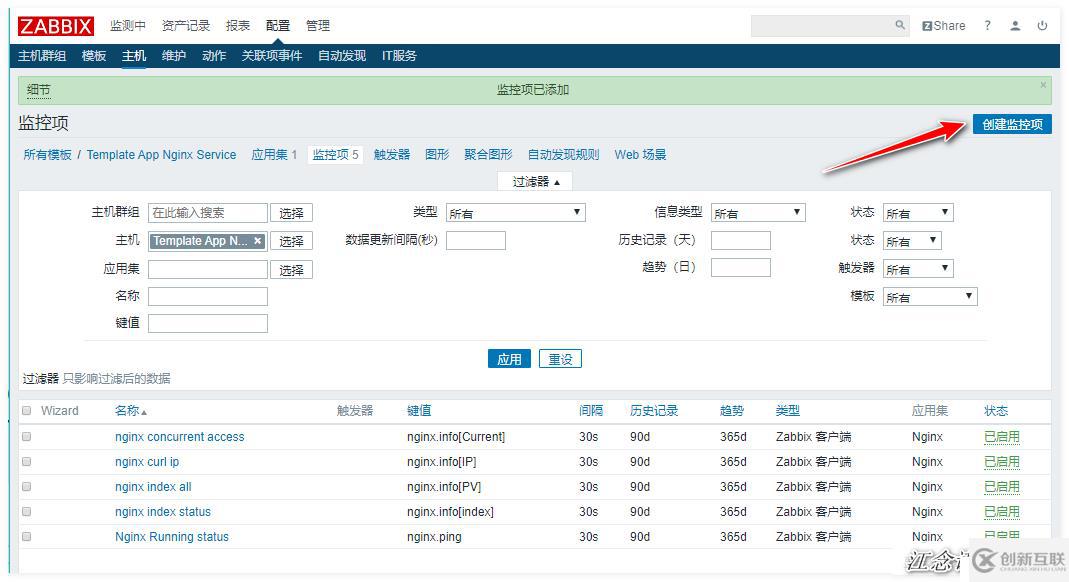Image resolution: width=1069 pixels, height=582 pixels.
Task: Open the 类型 dropdown
Action: click(515, 213)
